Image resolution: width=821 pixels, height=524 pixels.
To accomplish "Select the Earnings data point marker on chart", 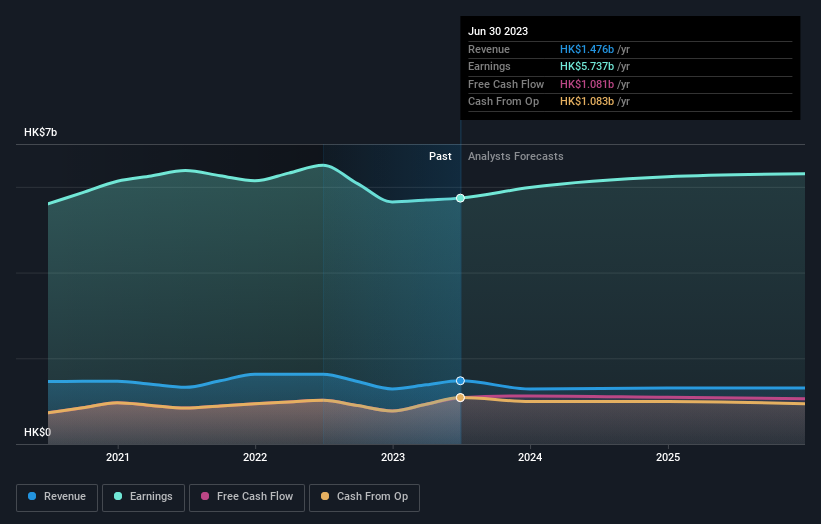I will click(460, 198).
